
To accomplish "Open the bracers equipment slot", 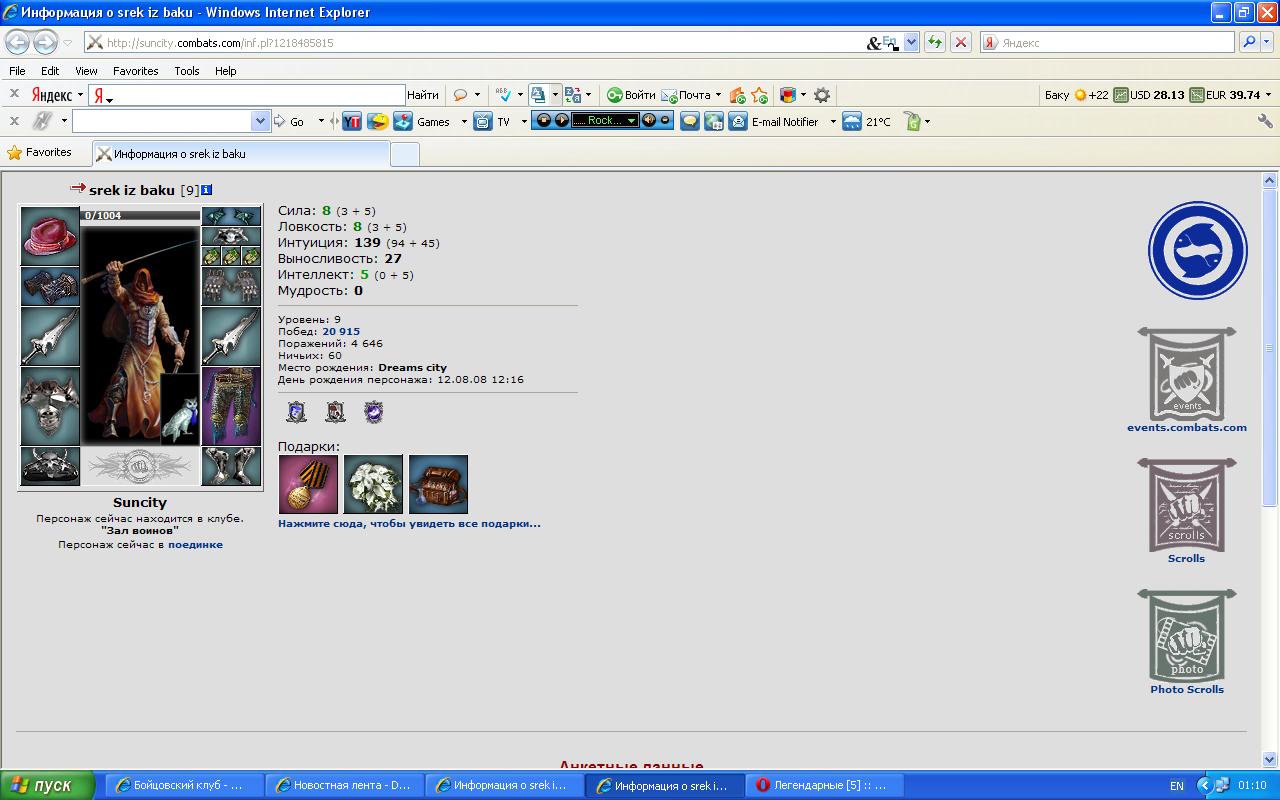I will point(50,286).
